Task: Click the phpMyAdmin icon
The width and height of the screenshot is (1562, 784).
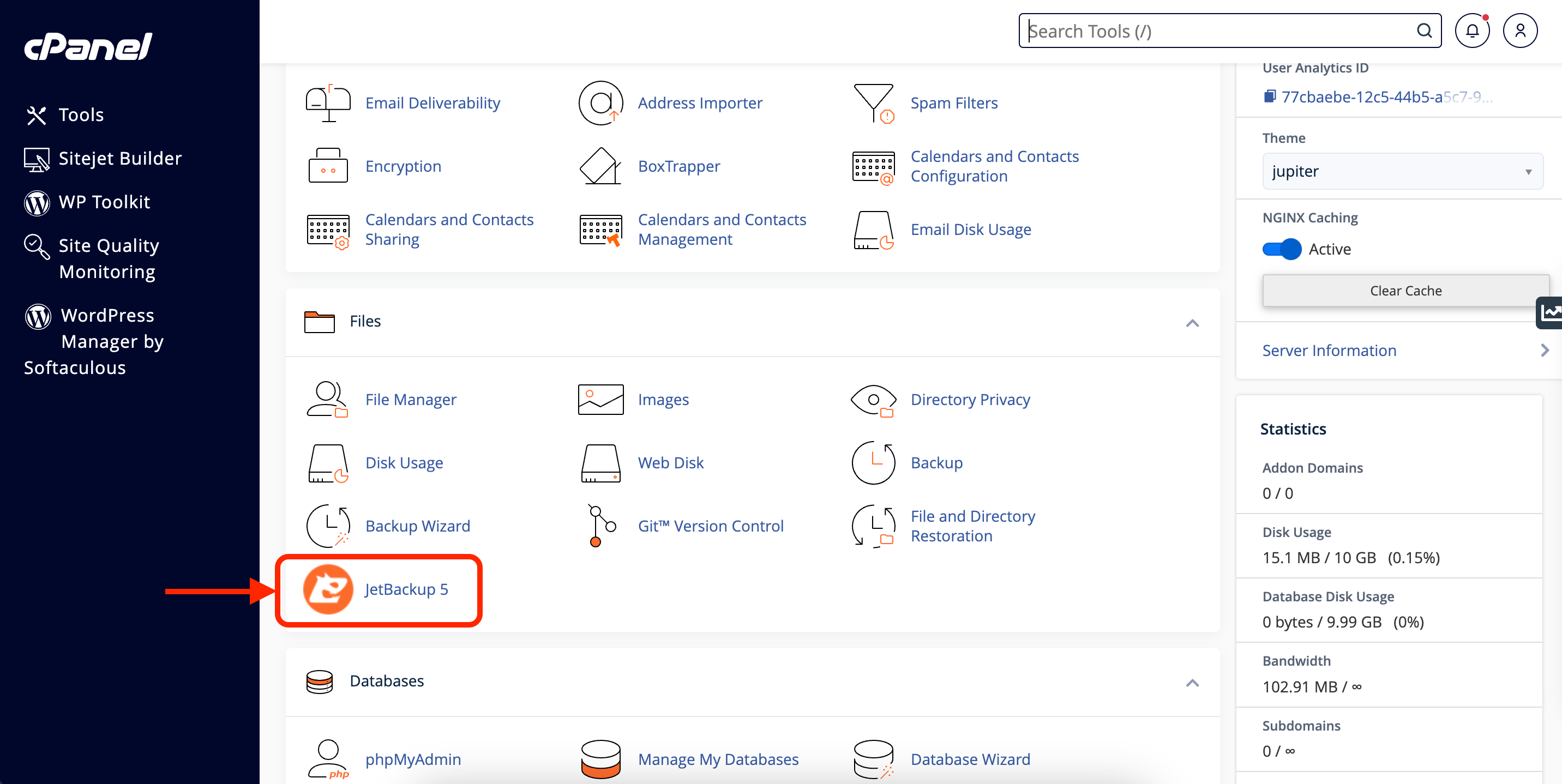Action: tap(328, 759)
